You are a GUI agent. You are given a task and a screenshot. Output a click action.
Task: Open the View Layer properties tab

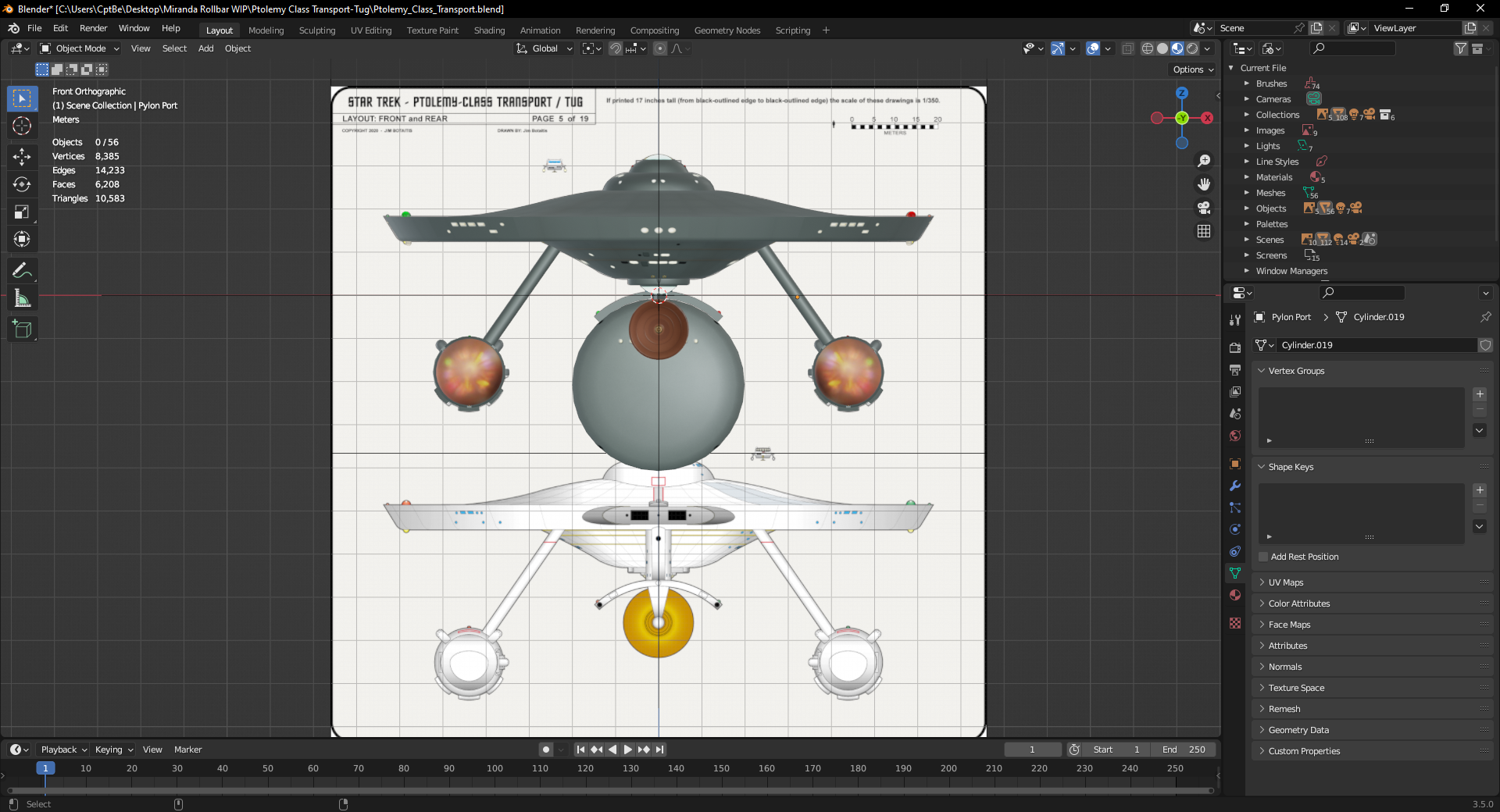click(x=1235, y=391)
